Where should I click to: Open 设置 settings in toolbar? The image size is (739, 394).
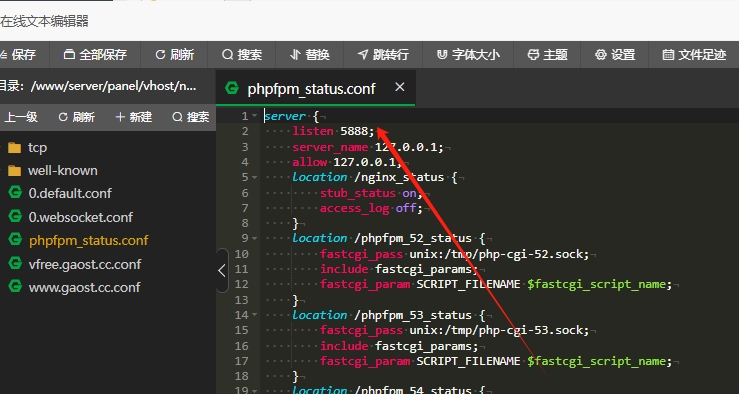coord(615,55)
